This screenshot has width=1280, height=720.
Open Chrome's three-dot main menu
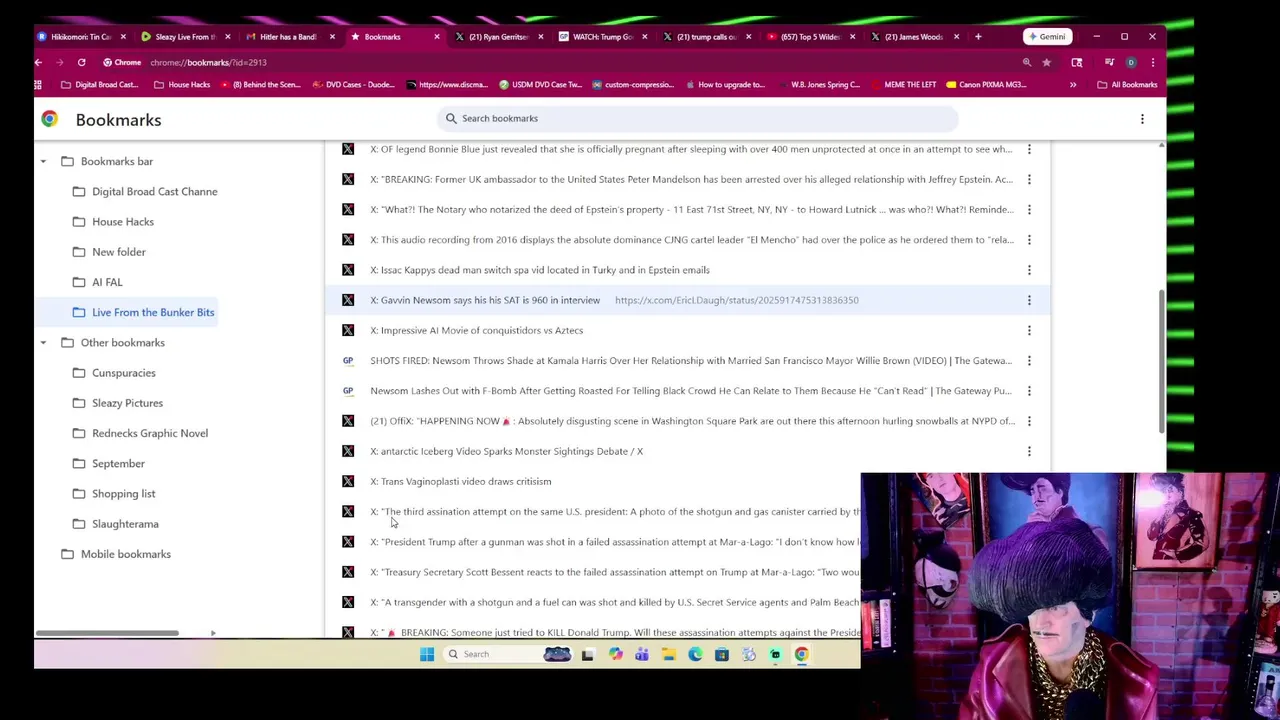(1152, 62)
